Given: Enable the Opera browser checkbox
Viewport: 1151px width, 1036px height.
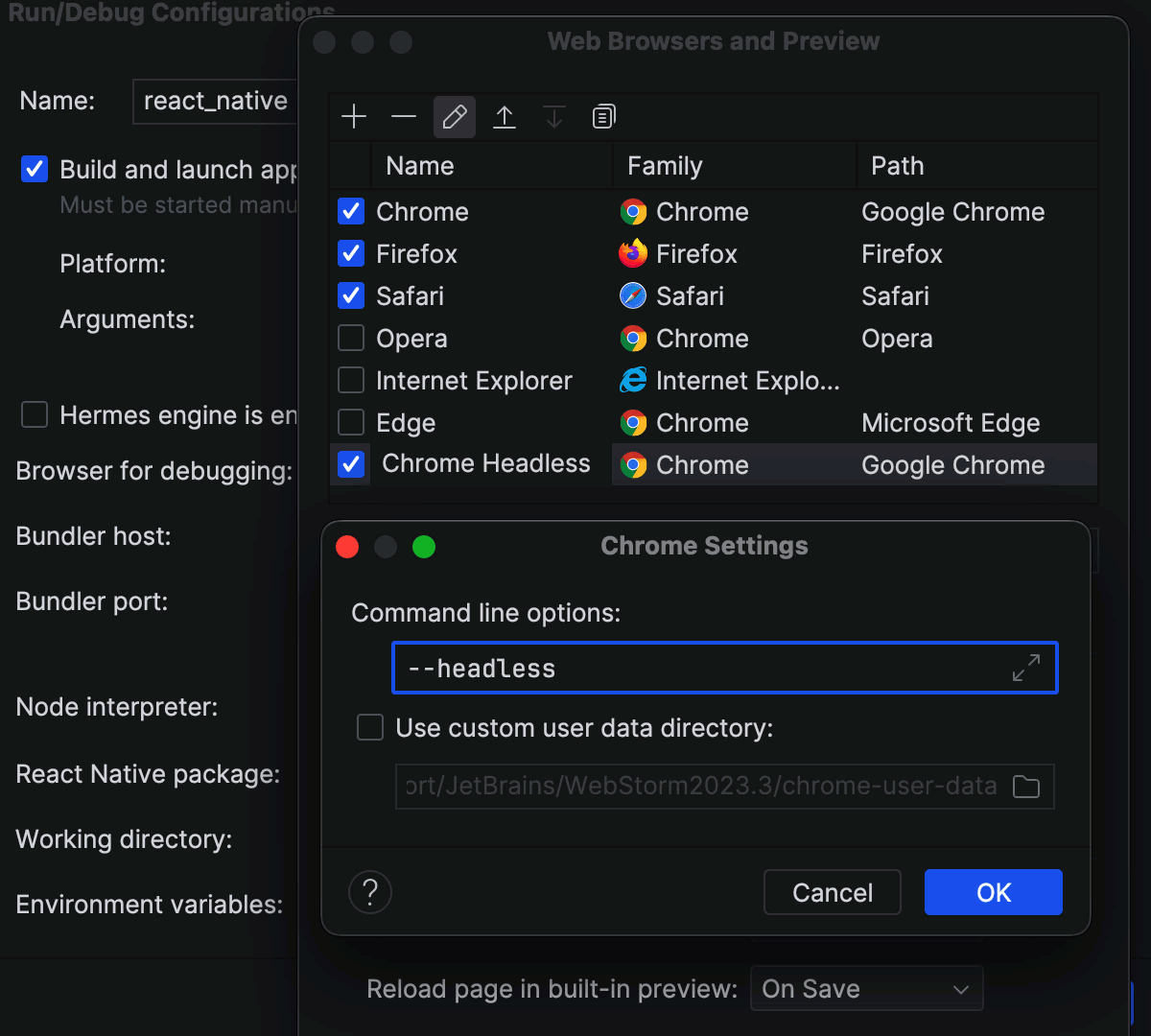Looking at the screenshot, I should tap(351, 338).
